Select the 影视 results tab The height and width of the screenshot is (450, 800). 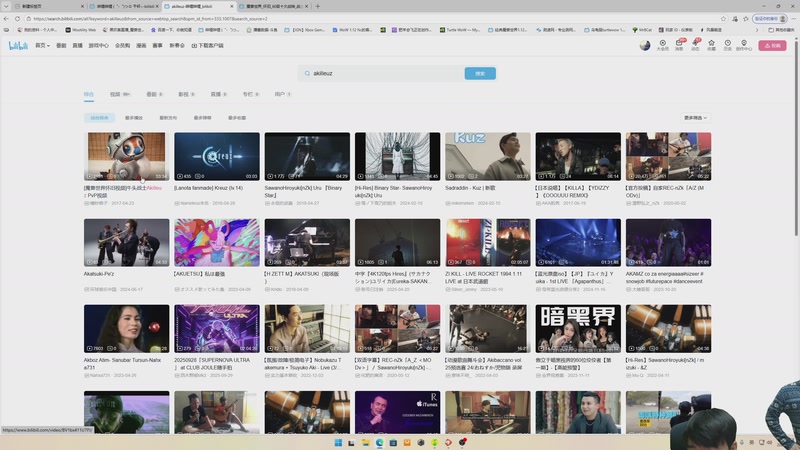tap(186, 94)
